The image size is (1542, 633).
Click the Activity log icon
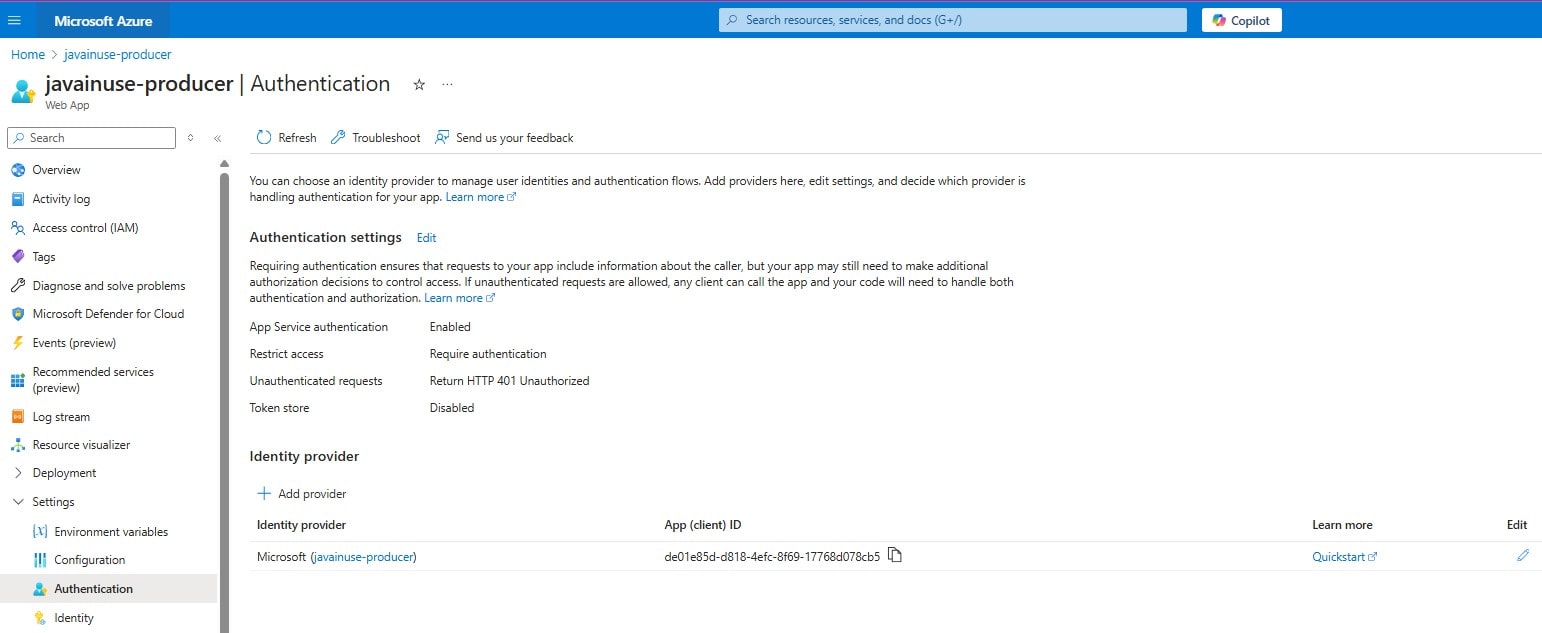17,199
